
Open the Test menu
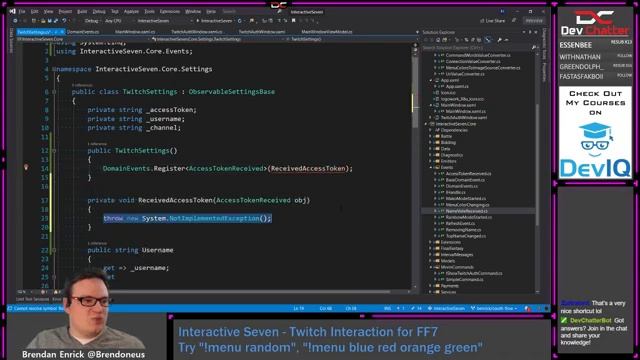[x=115, y=12]
